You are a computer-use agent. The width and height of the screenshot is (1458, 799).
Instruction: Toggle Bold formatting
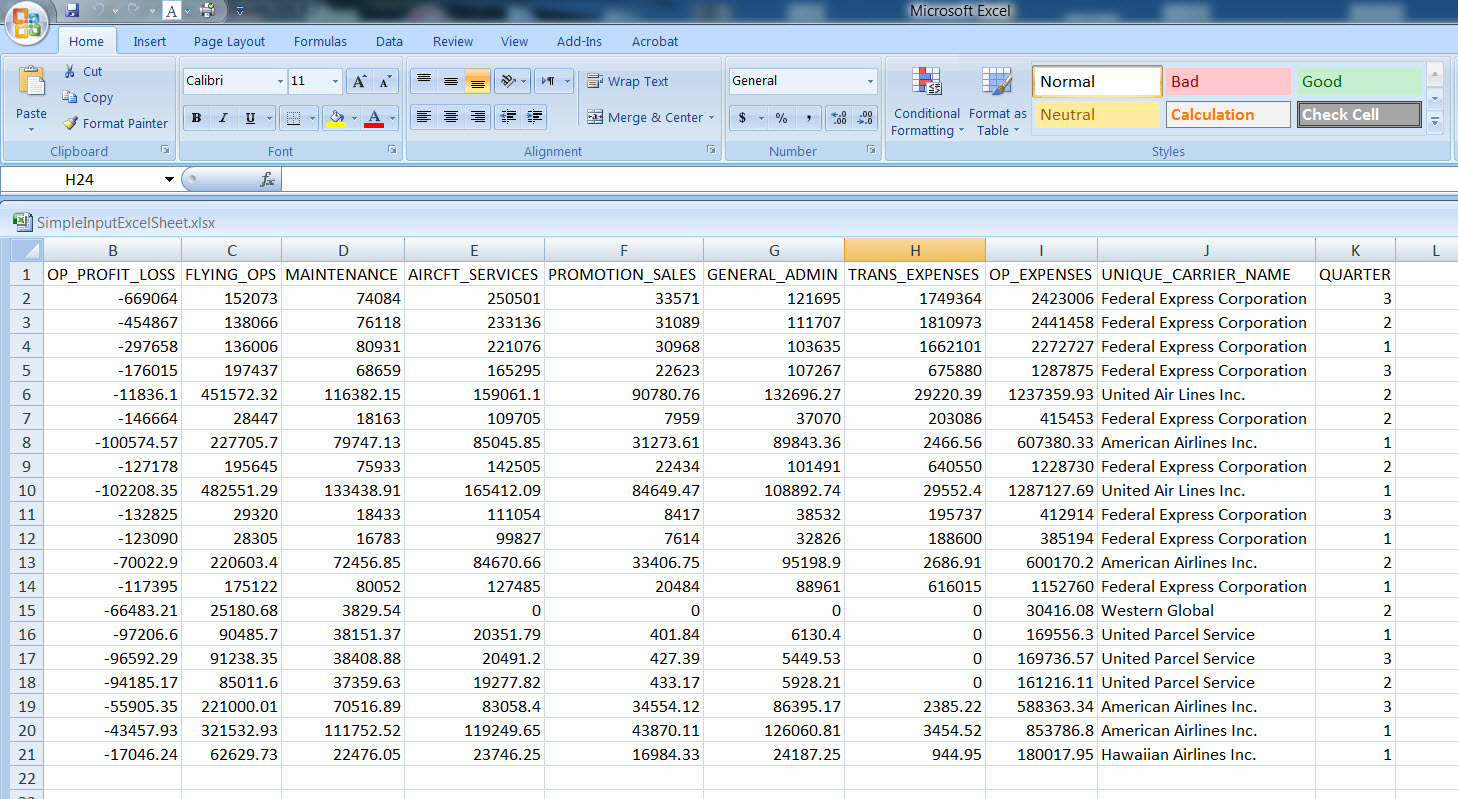point(197,118)
